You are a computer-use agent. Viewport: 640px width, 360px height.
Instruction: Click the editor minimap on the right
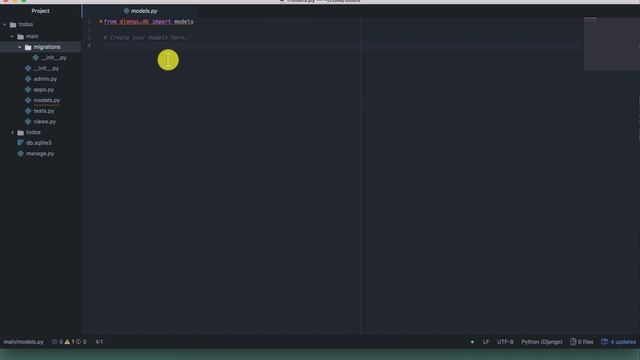tap(611, 44)
